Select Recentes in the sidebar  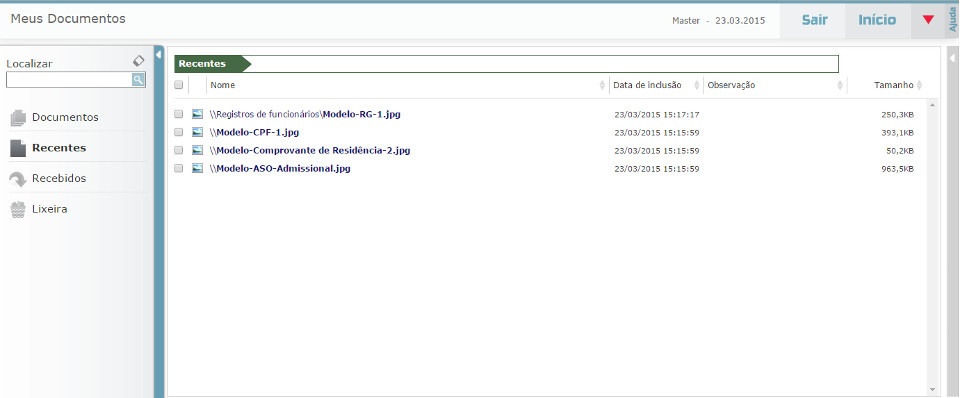click(59, 148)
